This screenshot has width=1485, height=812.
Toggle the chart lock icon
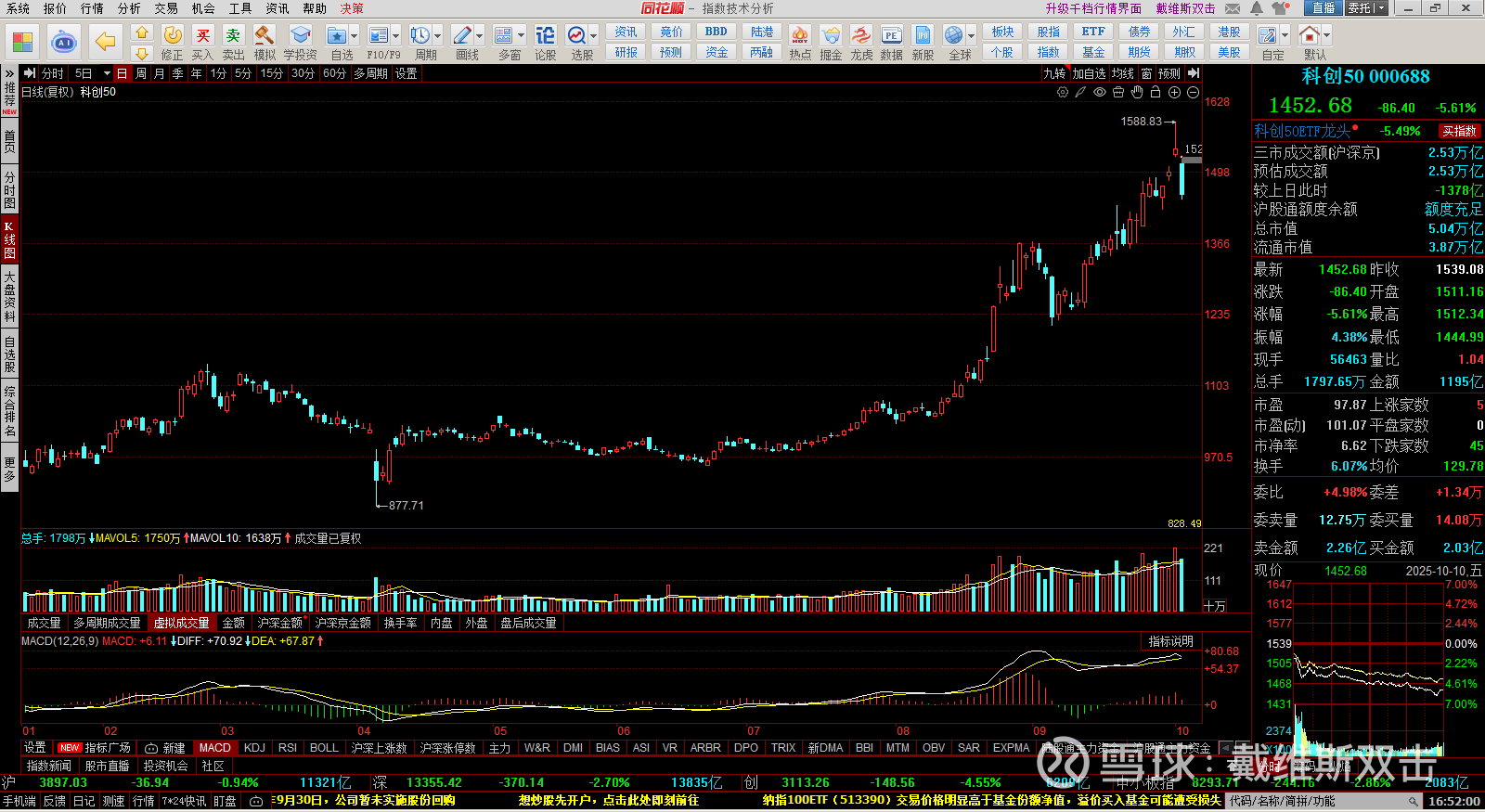click(1156, 92)
